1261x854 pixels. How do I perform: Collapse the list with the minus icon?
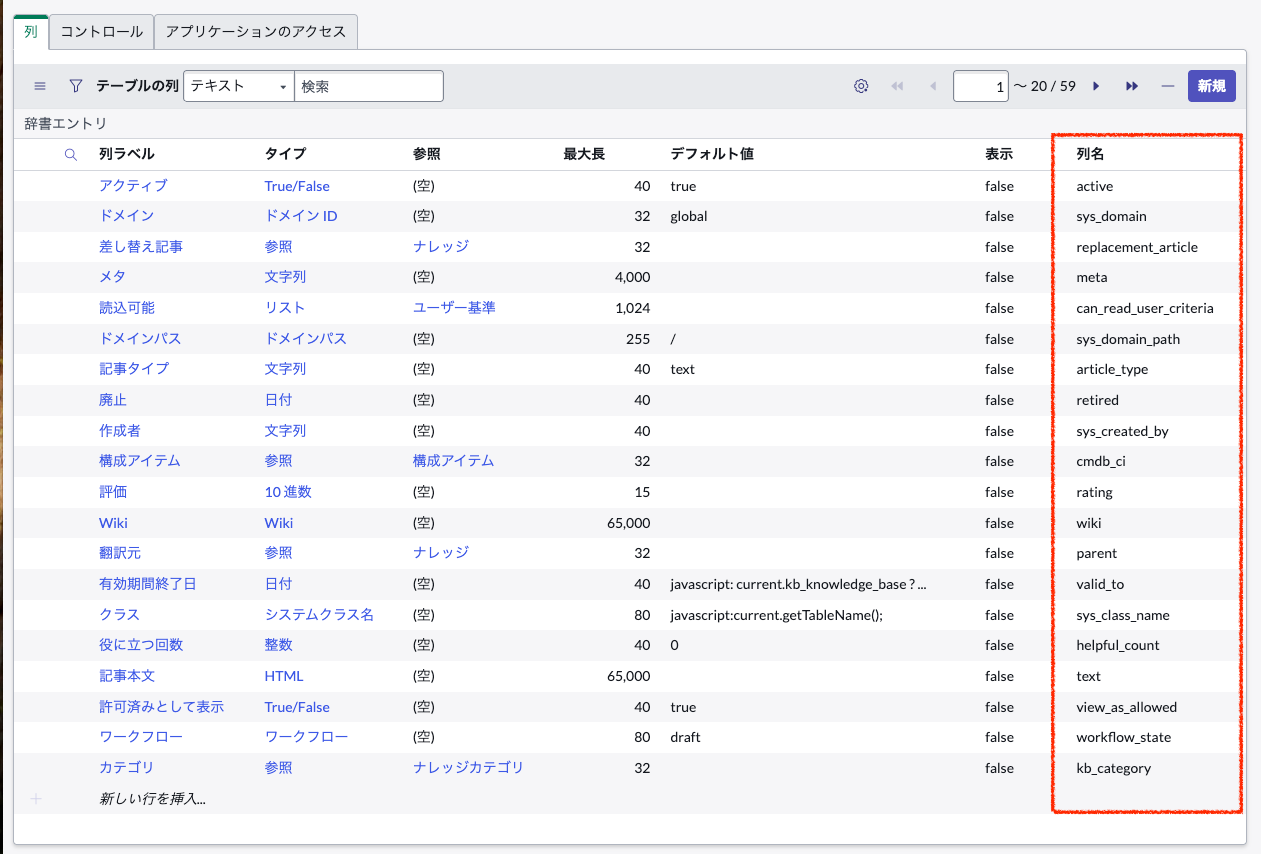[x=1167, y=86]
